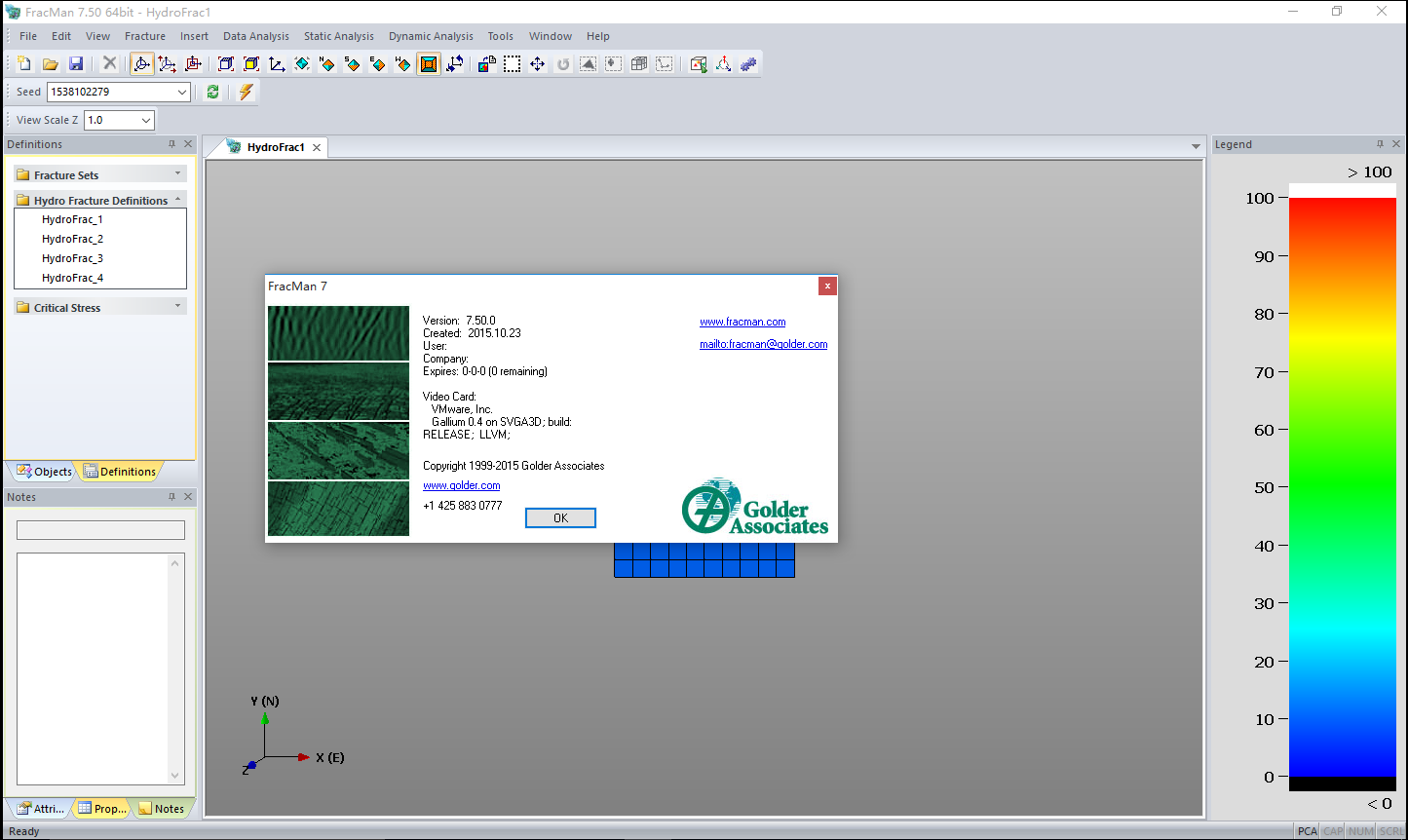Click the triangle network icon near gear

click(723, 63)
